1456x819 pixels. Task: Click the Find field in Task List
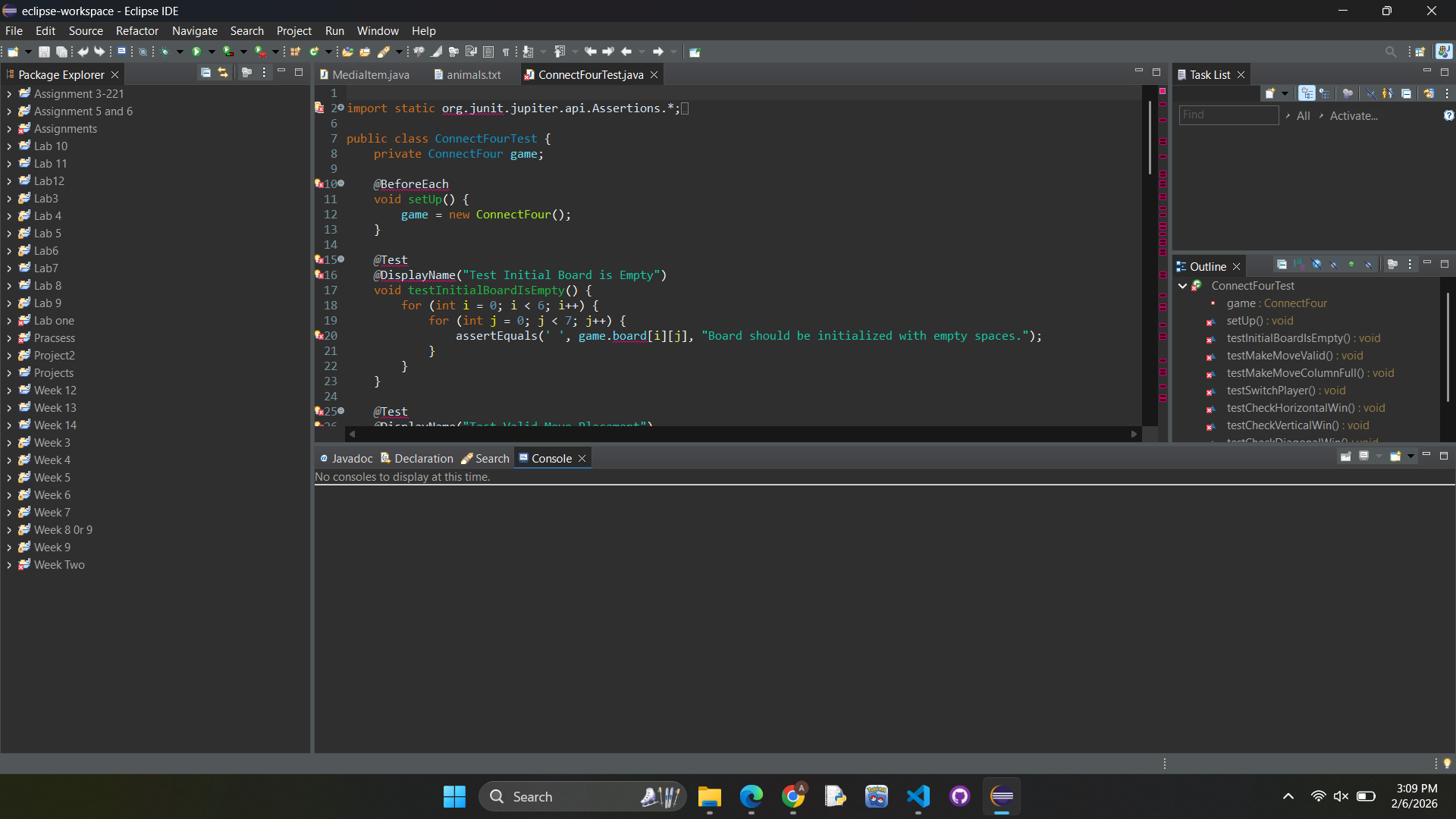point(1228,115)
